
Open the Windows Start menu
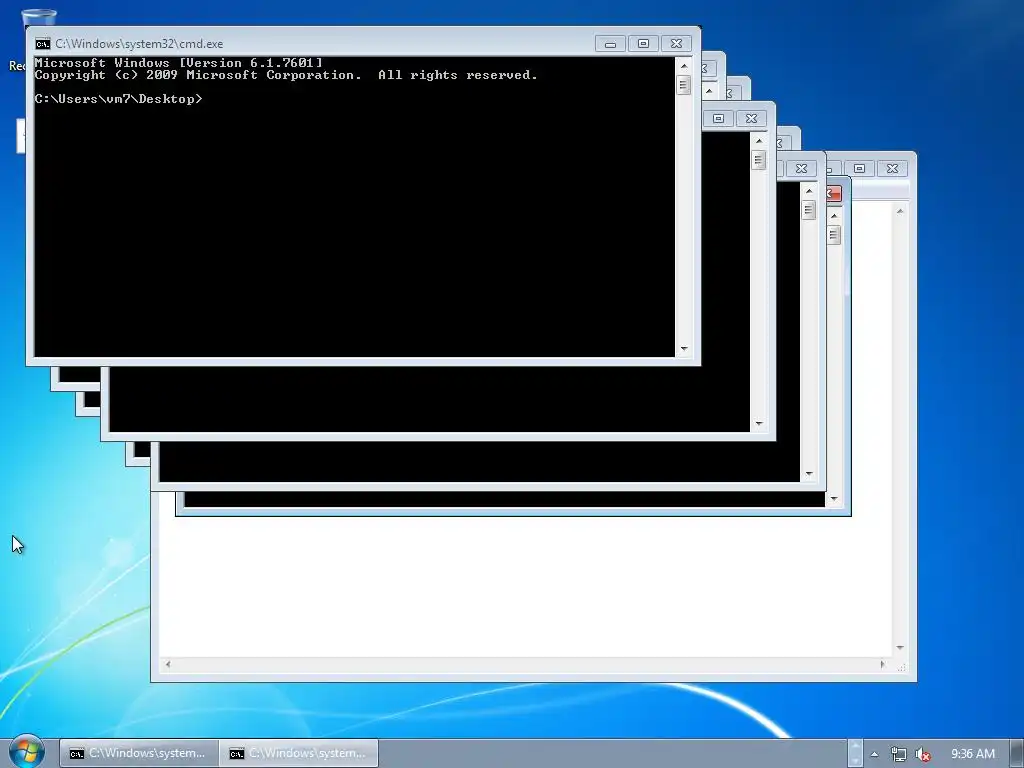[x=26, y=752]
